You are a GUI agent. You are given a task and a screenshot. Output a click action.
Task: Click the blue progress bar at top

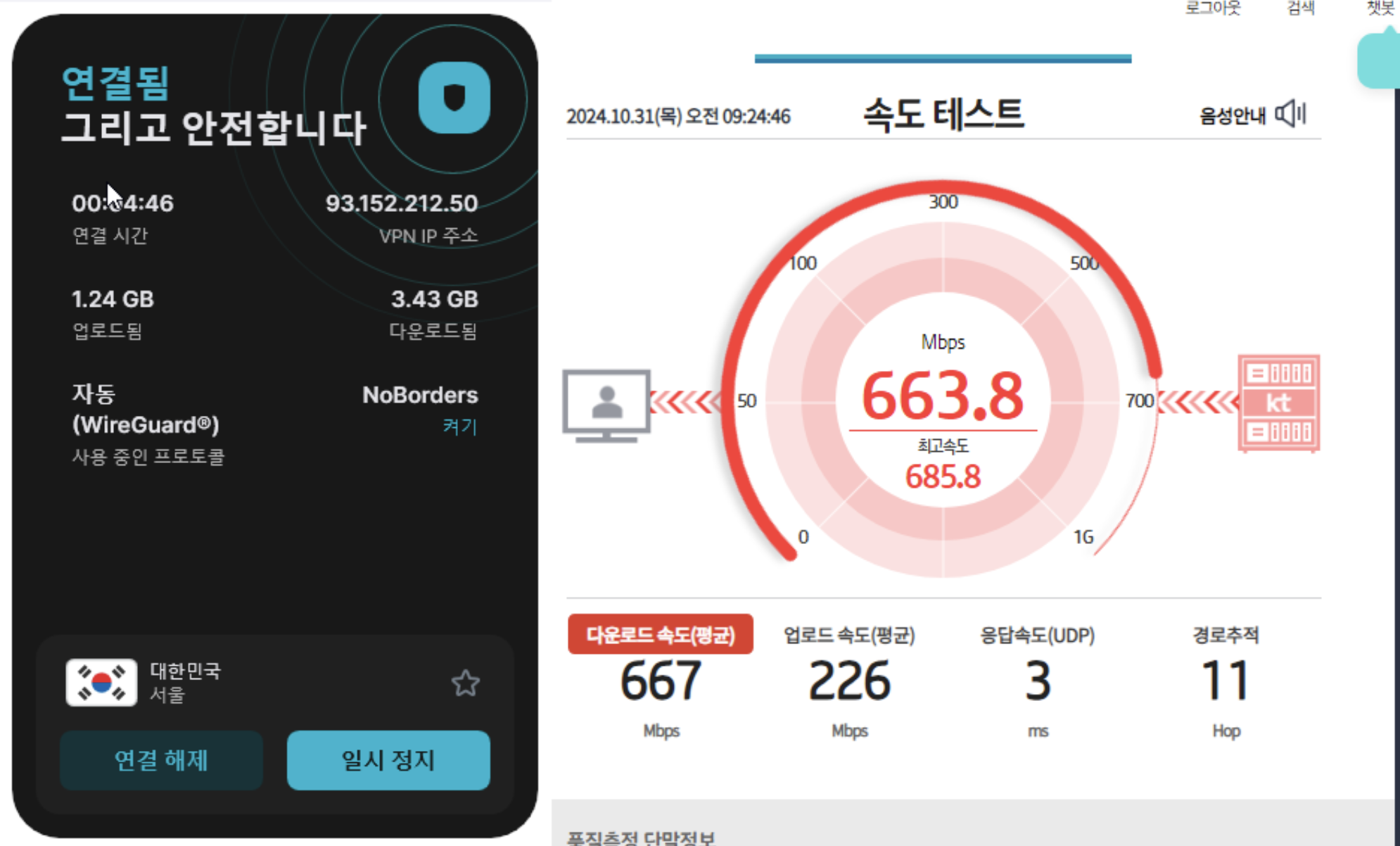click(x=943, y=58)
